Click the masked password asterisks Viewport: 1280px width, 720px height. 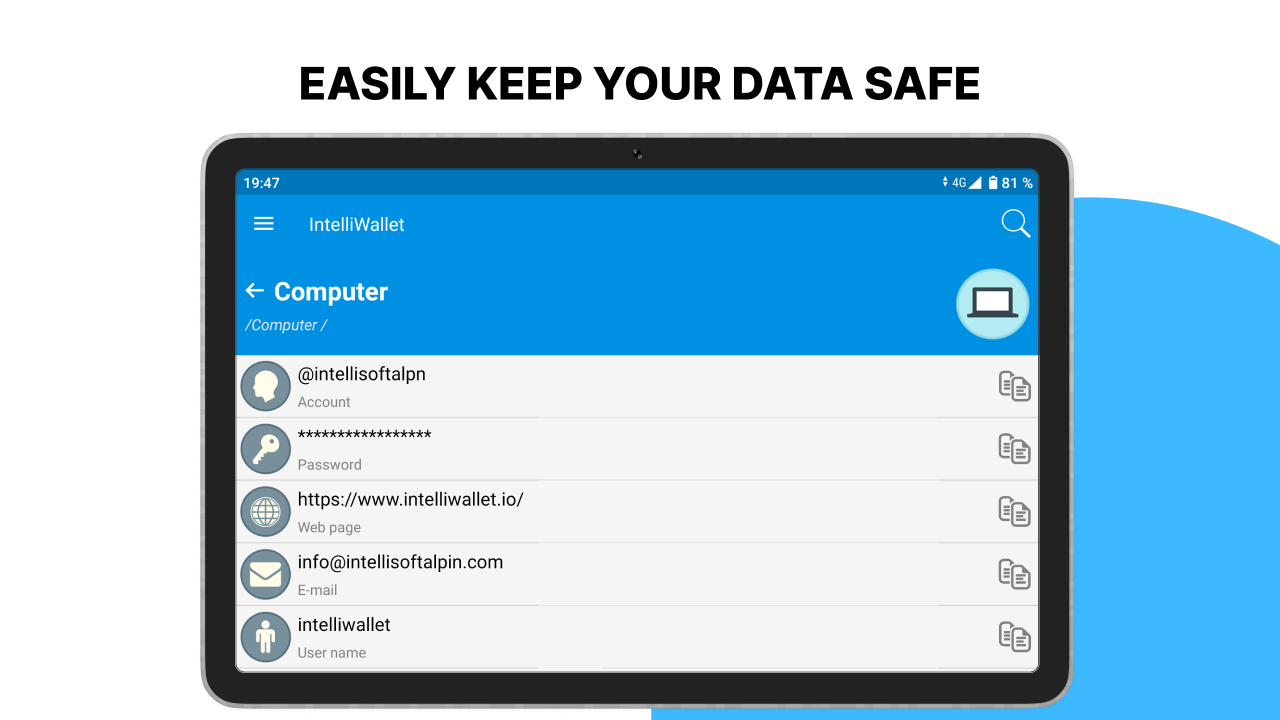pyautogui.click(x=364, y=436)
